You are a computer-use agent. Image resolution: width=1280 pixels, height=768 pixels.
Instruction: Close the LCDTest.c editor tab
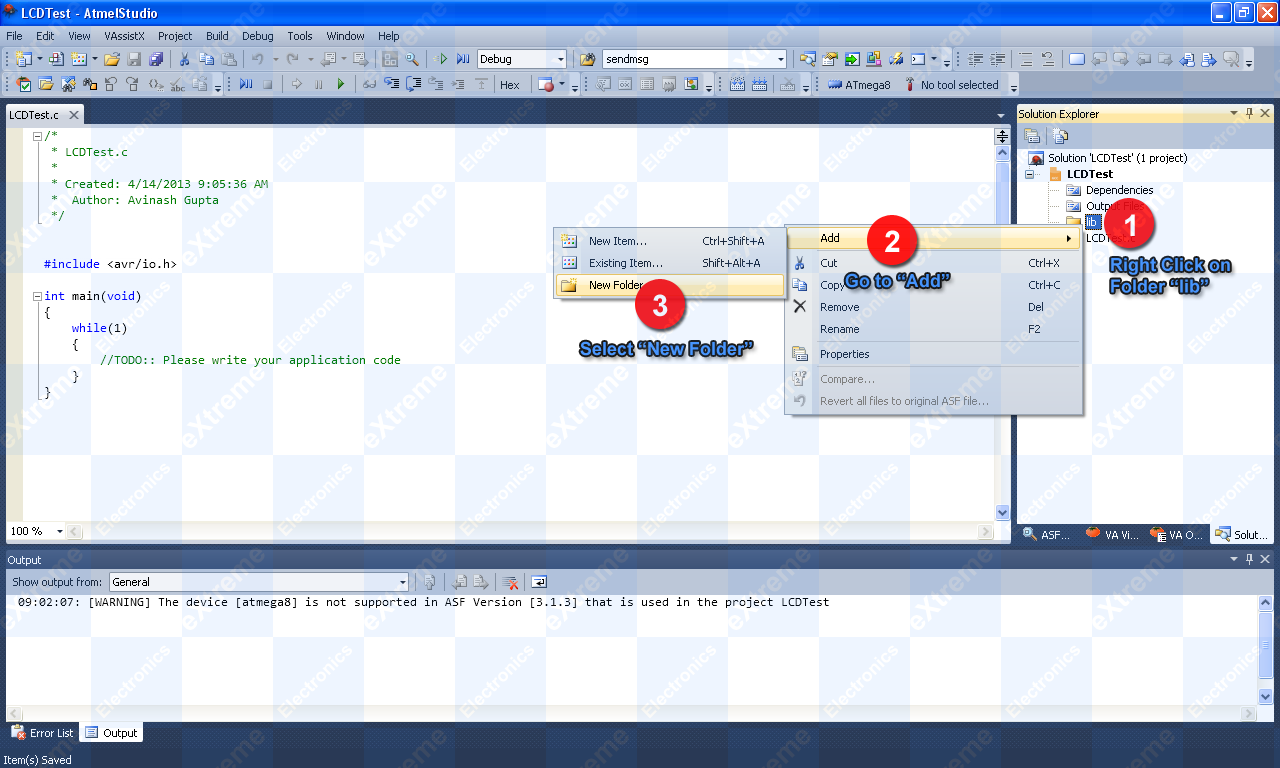(74, 115)
